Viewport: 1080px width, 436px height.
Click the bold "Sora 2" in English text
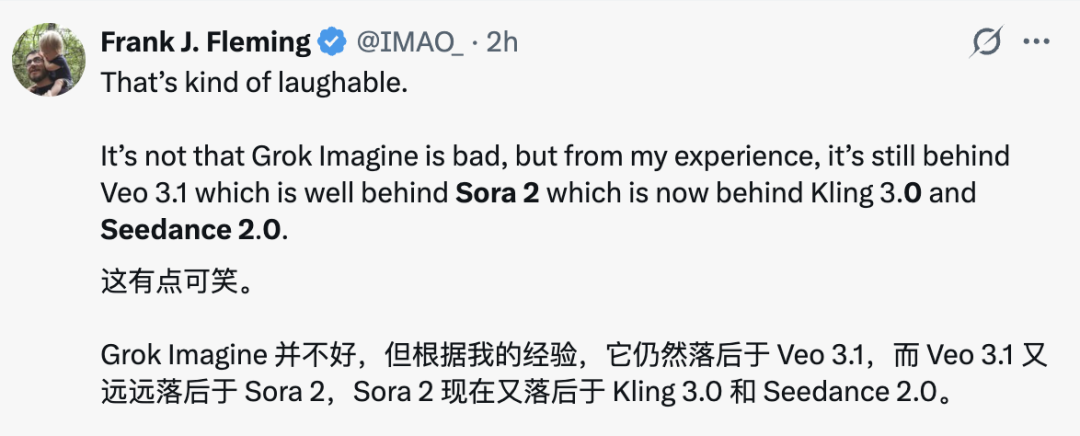click(x=497, y=192)
